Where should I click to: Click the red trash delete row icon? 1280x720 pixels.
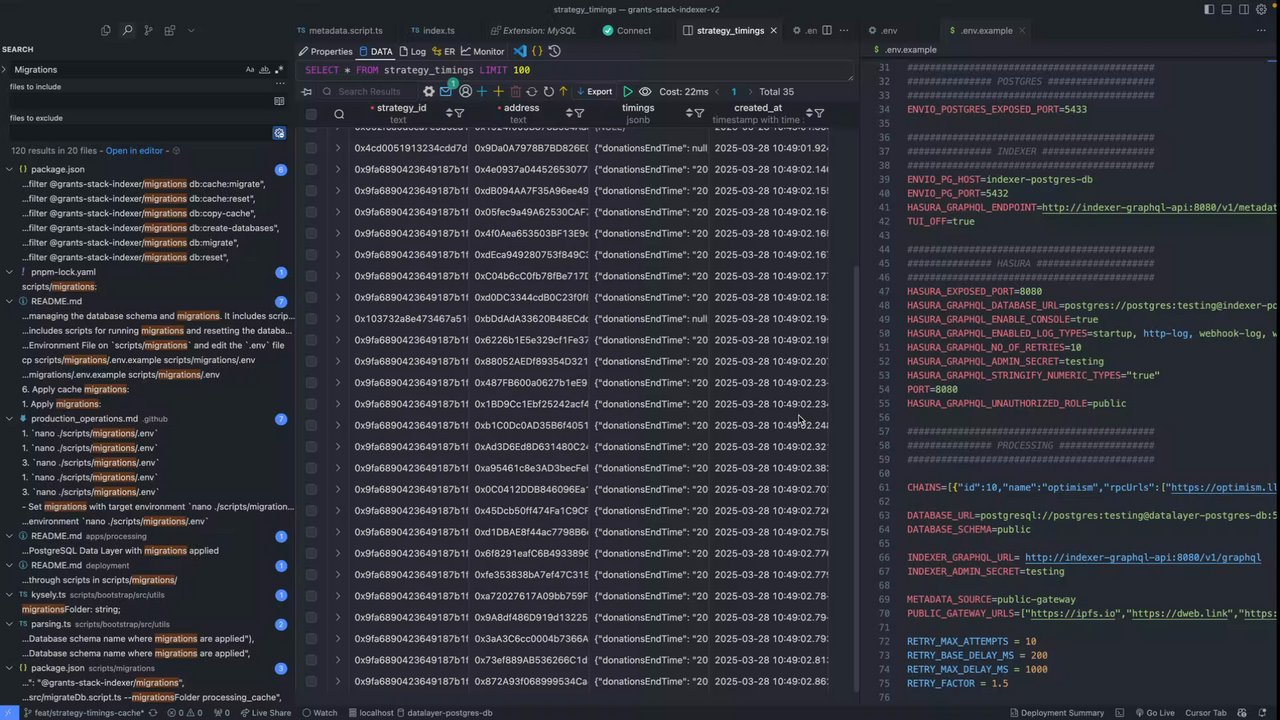click(x=515, y=91)
